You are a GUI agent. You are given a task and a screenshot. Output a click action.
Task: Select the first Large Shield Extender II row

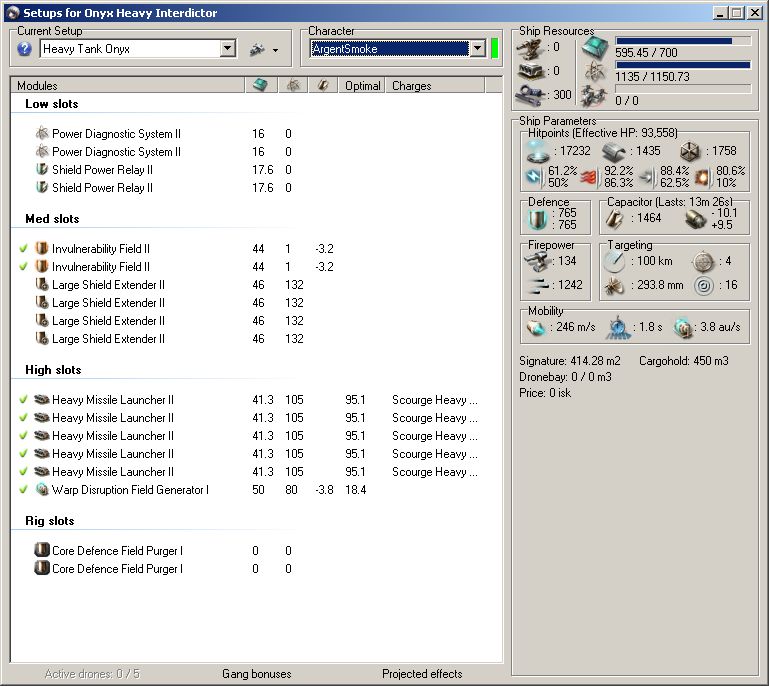pyautogui.click(x=256, y=285)
